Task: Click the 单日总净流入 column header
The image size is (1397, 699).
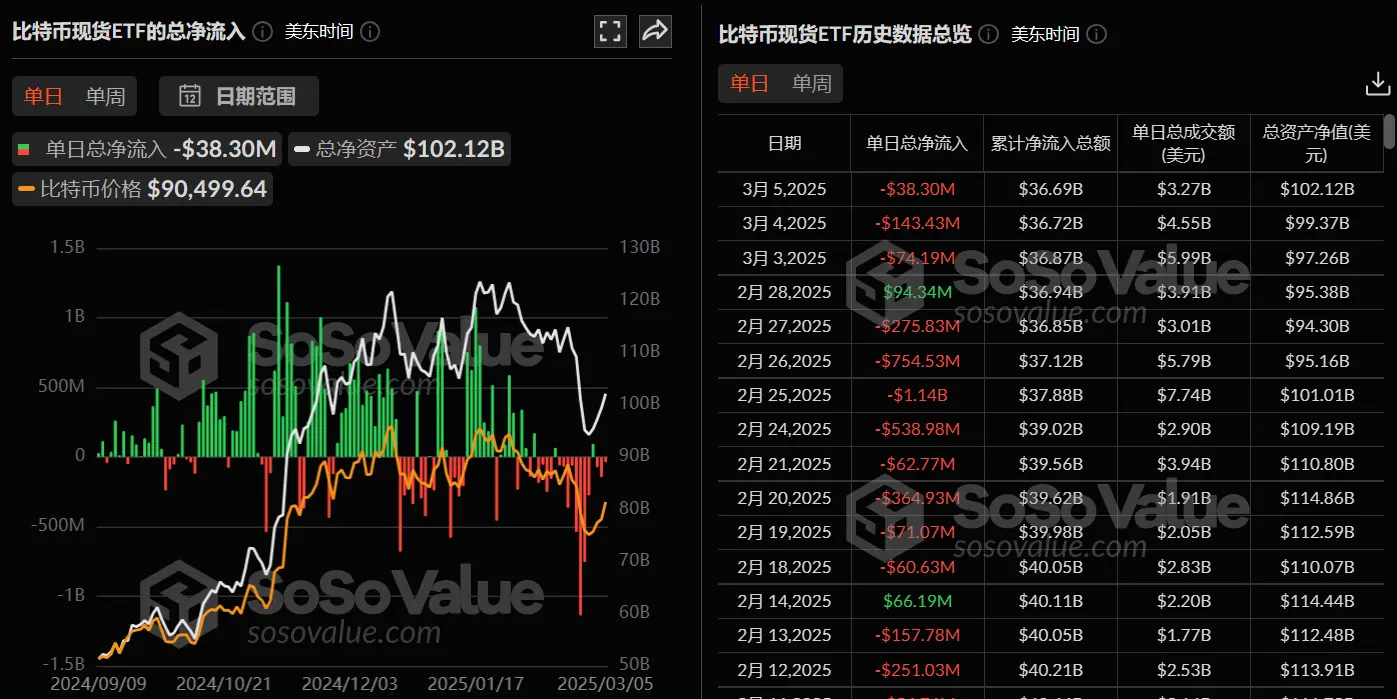Action: coord(916,143)
